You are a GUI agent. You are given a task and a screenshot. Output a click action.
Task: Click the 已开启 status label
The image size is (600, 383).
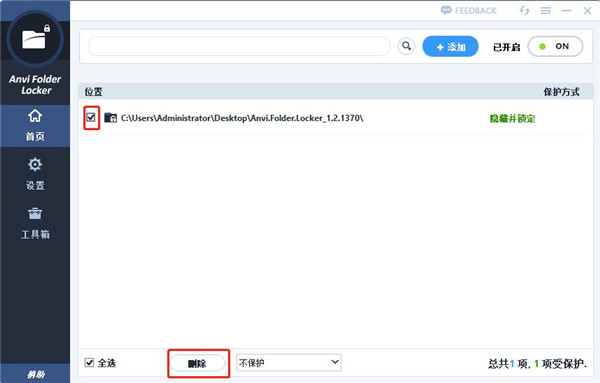[x=507, y=47]
